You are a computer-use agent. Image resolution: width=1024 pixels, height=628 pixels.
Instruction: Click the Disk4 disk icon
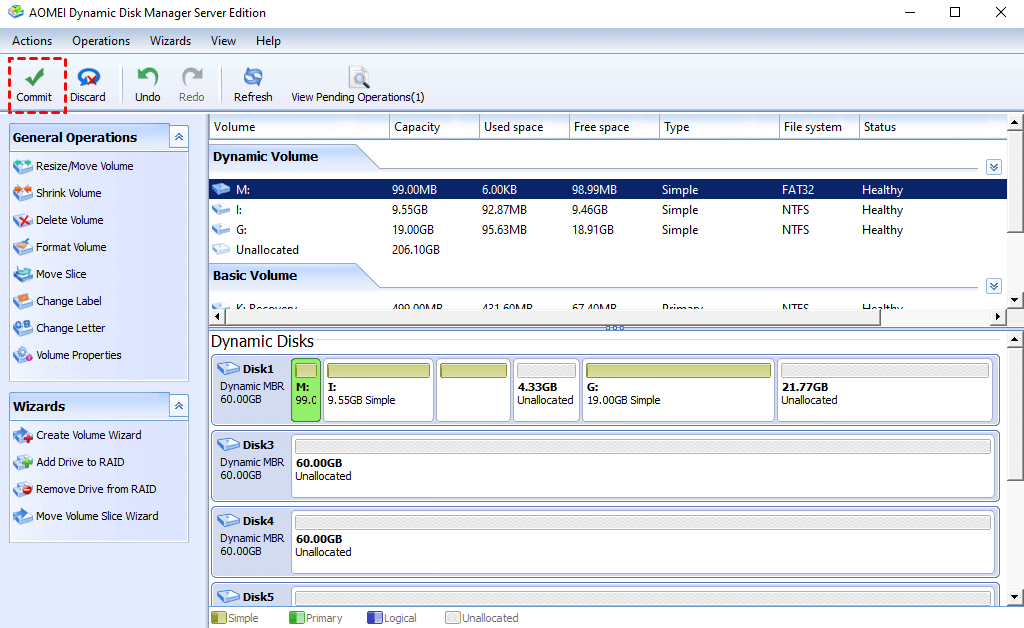click(x=229, y=521)
